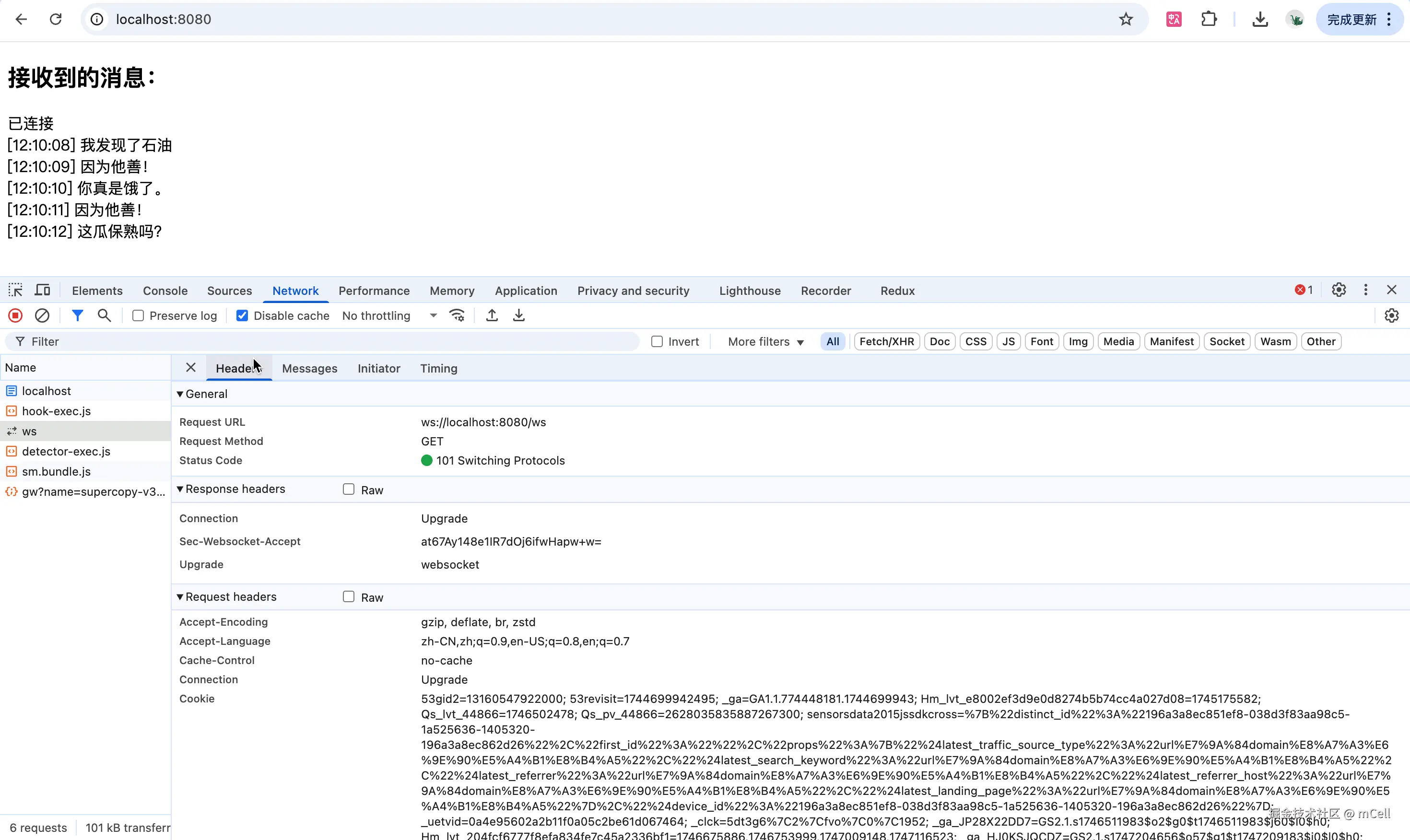1410x840 pixels.
Task: Open the Console panel tab
Action: tap(164, 291)
